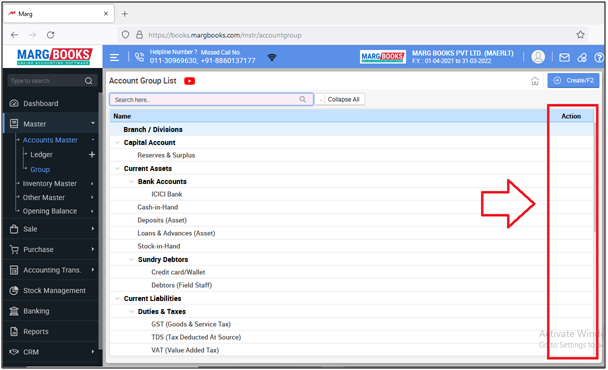Screen dimensions: 608x370
Task: Collapse the Sundry Debtors group chevron
Action: point(131,259)
